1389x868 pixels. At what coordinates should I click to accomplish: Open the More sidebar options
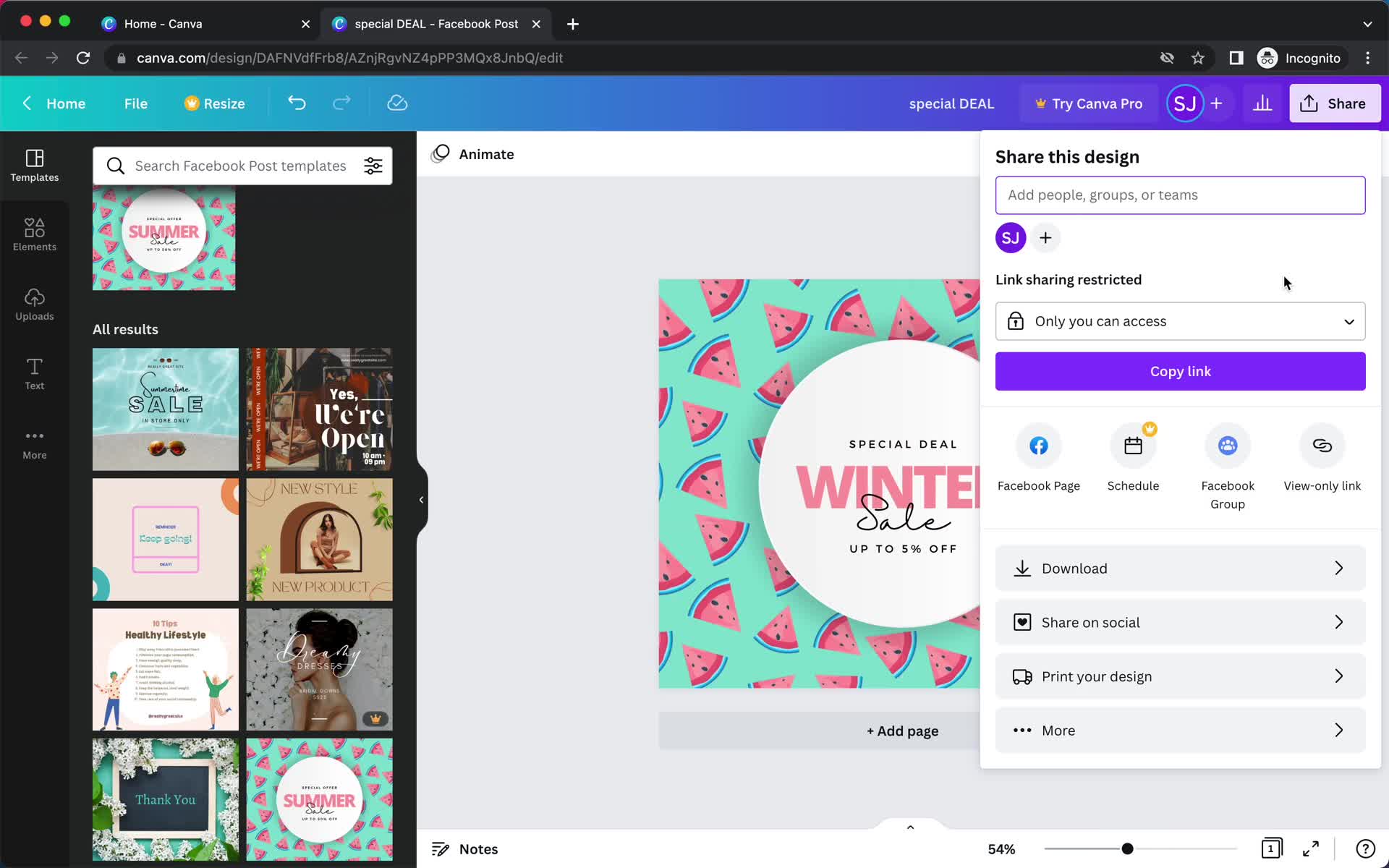34,443
